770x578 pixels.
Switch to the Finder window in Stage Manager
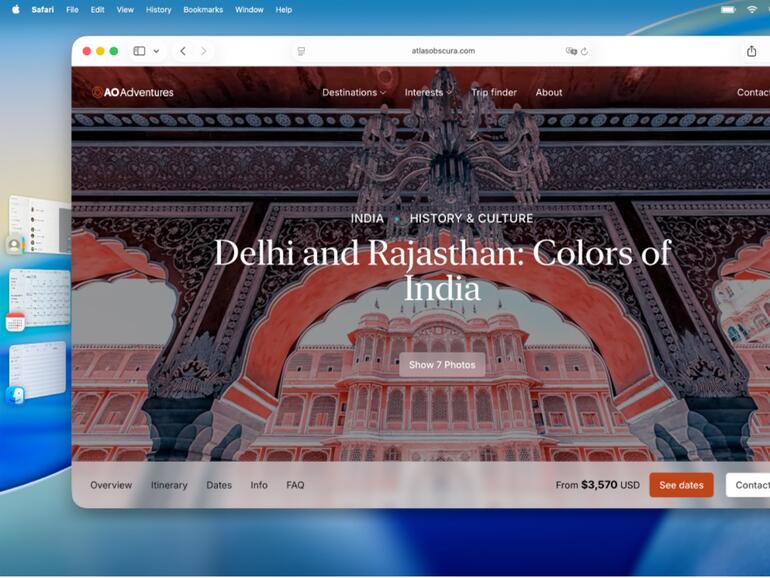pos(38,369)
